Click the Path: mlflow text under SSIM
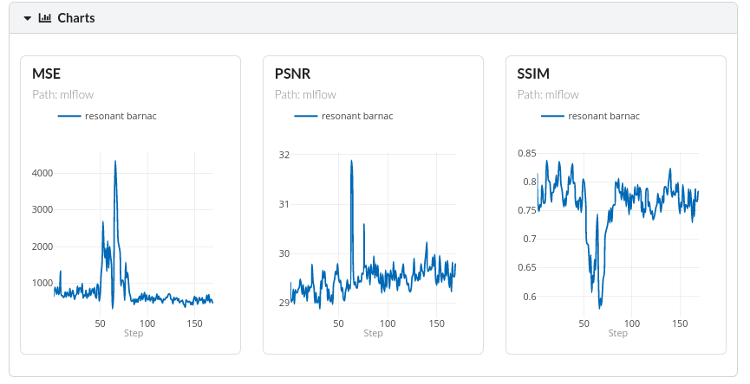 click(x=548, y=95)
